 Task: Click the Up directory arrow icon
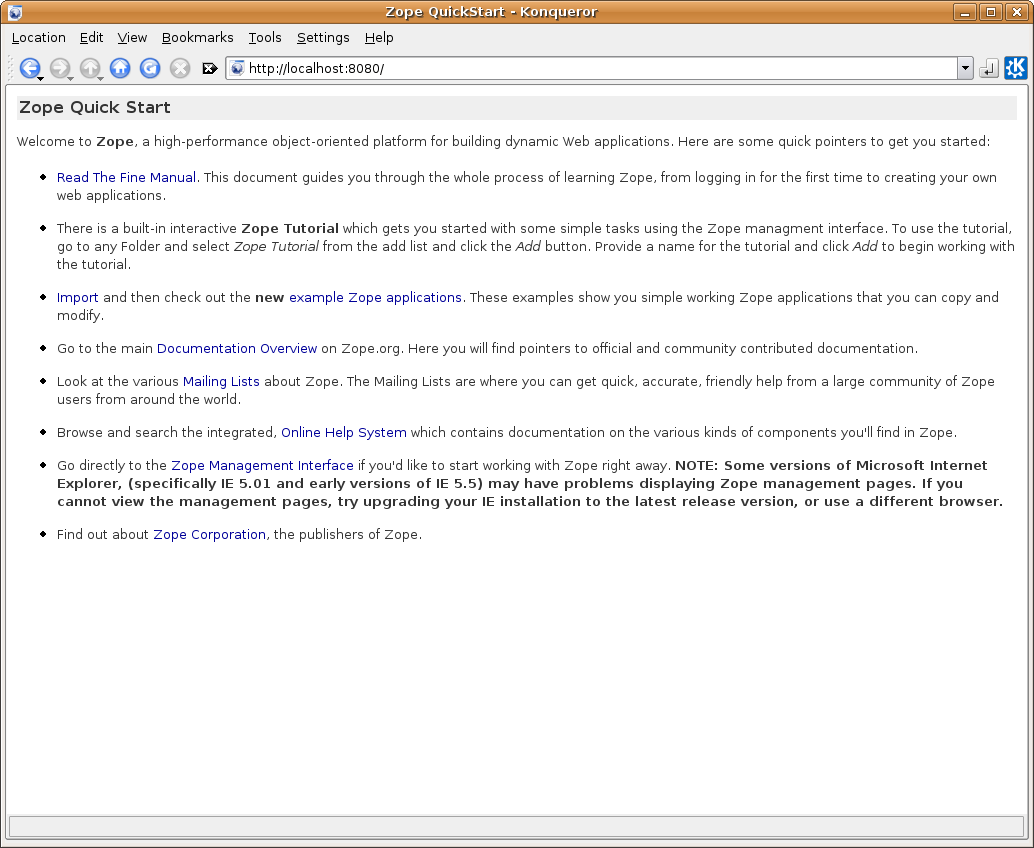(90, 68)
